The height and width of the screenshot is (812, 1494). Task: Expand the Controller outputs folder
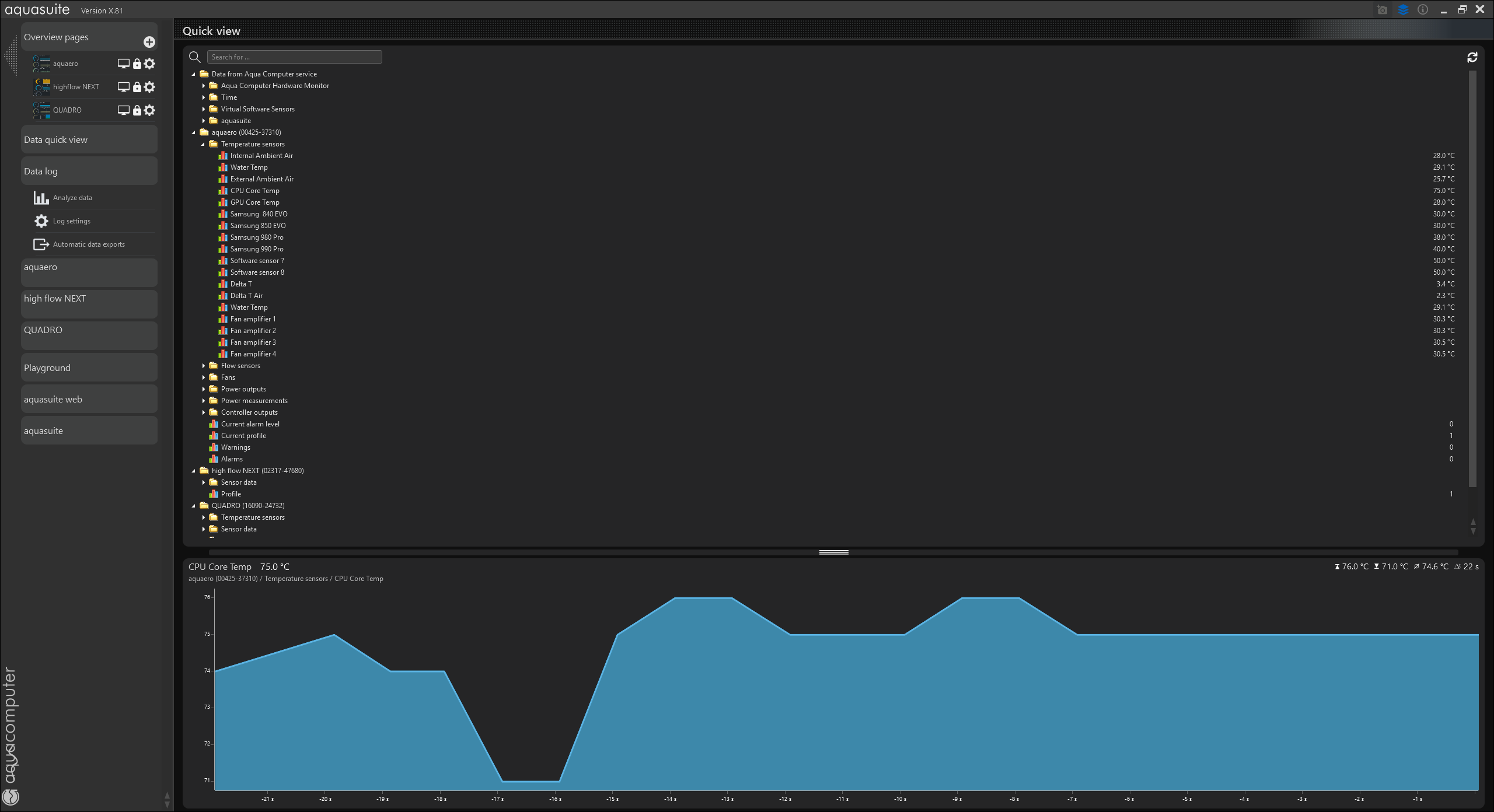coord(204,412)
